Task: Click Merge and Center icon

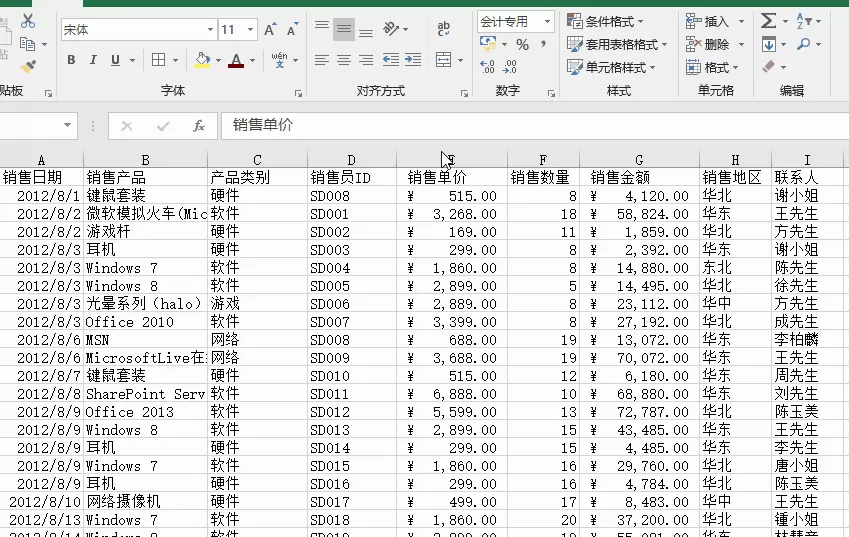Action: 443,60
